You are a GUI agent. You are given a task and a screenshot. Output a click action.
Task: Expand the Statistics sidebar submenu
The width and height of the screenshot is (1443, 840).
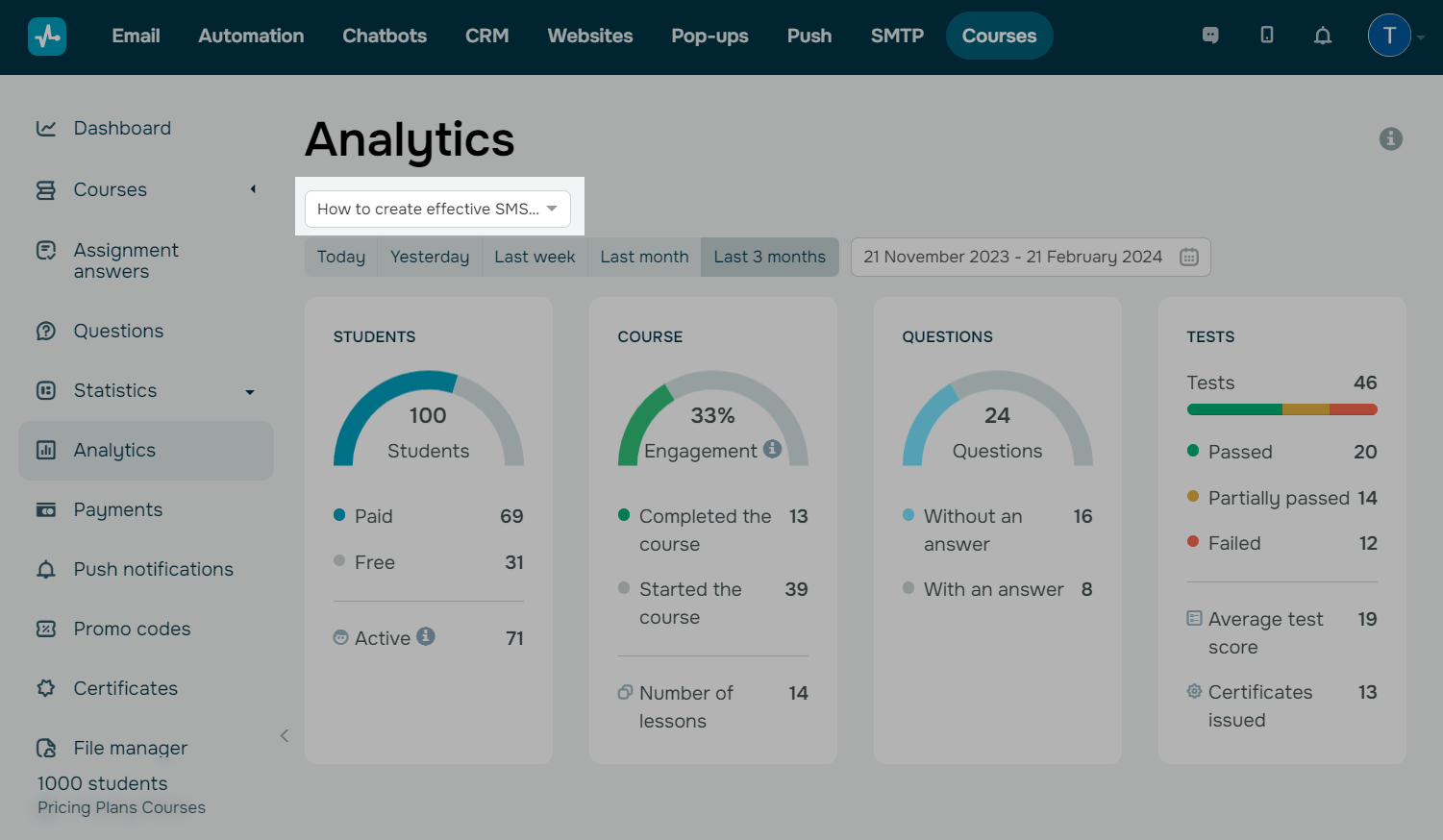tap(250, 391)
